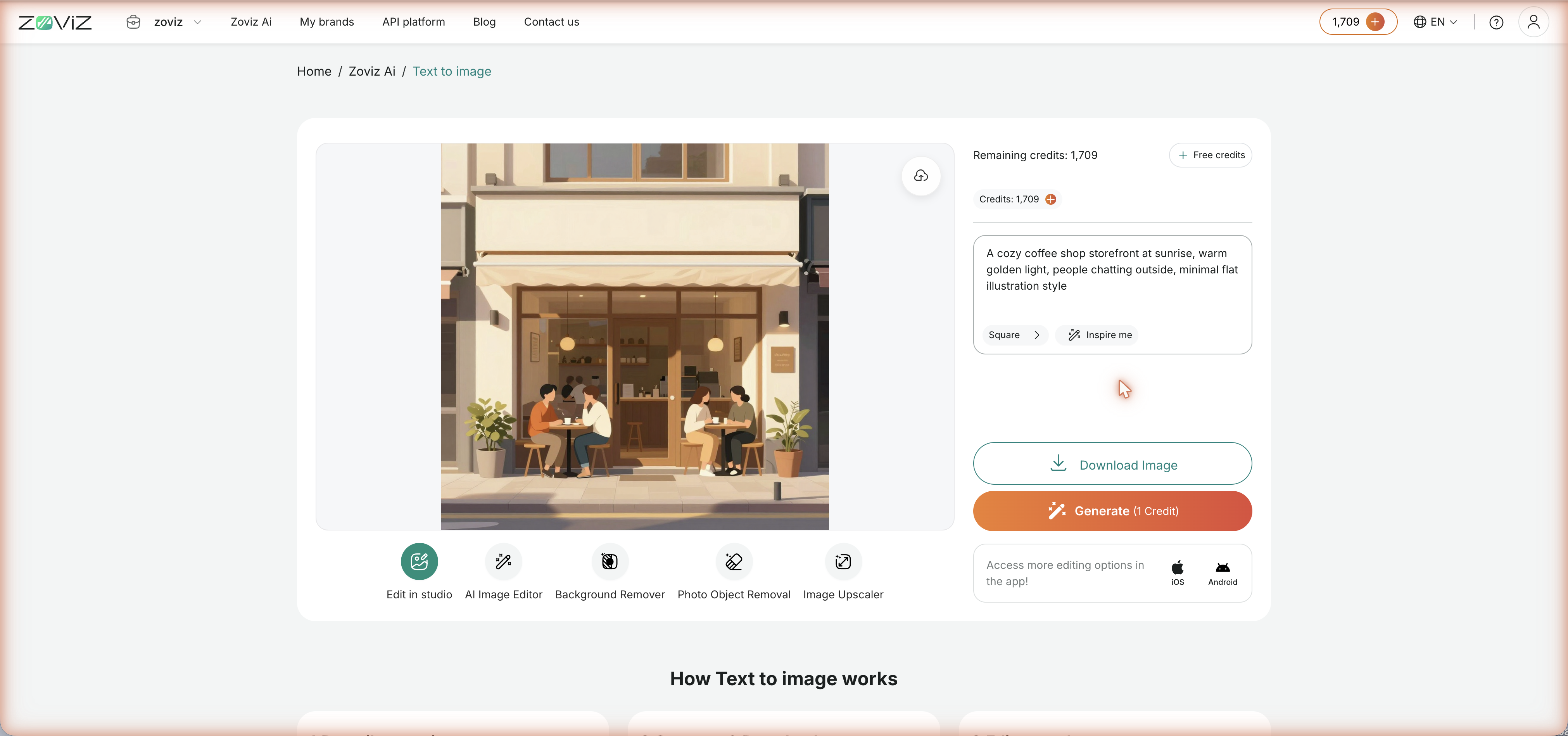This screenshot has width=1568, height=736.
Task: Click Remaining credits: 1,709 text
Action: pos(1035,155)
